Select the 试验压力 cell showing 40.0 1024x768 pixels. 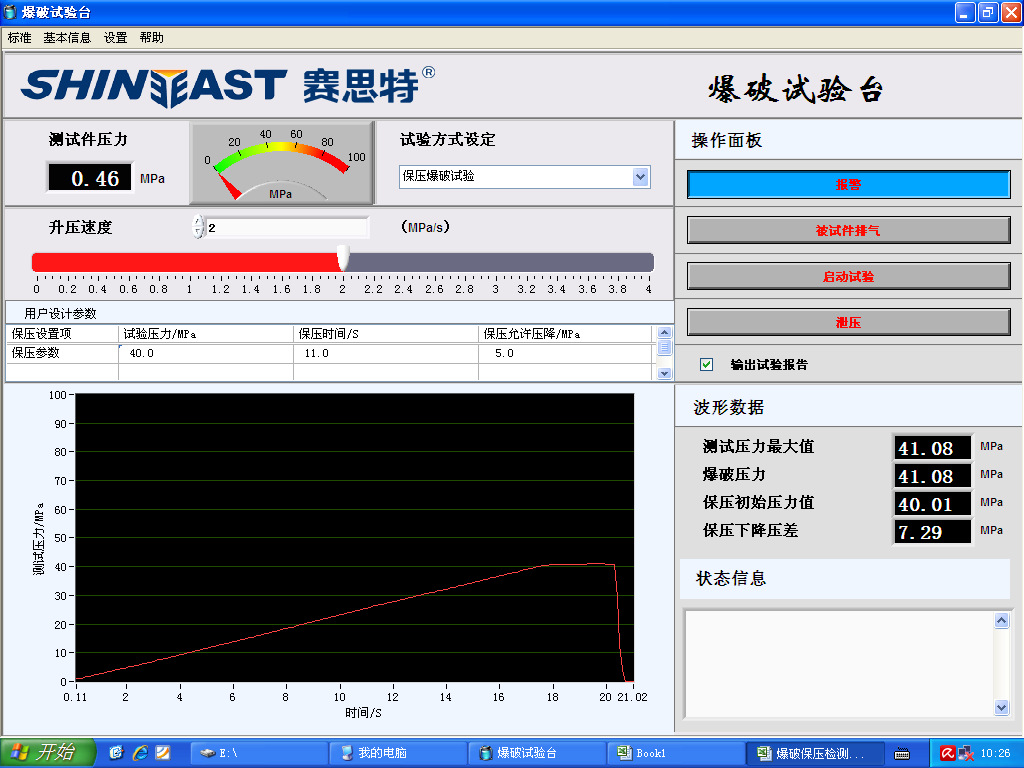click(205, 353)
